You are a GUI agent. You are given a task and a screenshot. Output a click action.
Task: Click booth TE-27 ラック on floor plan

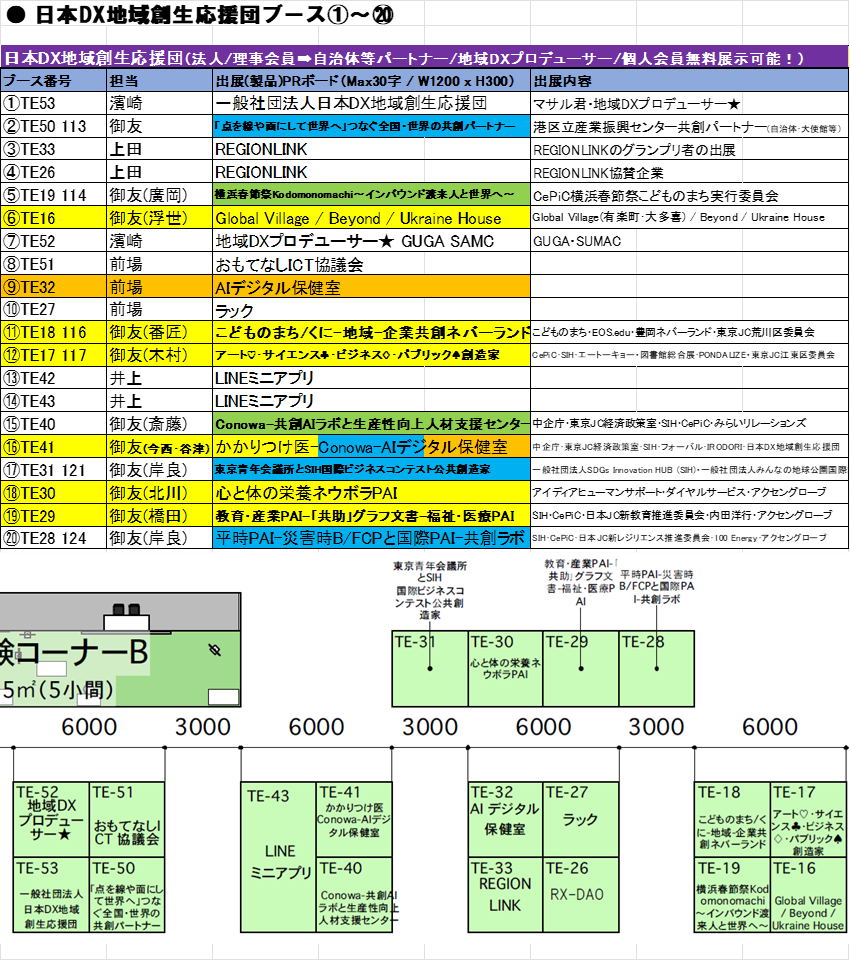(x=580, y=819)
